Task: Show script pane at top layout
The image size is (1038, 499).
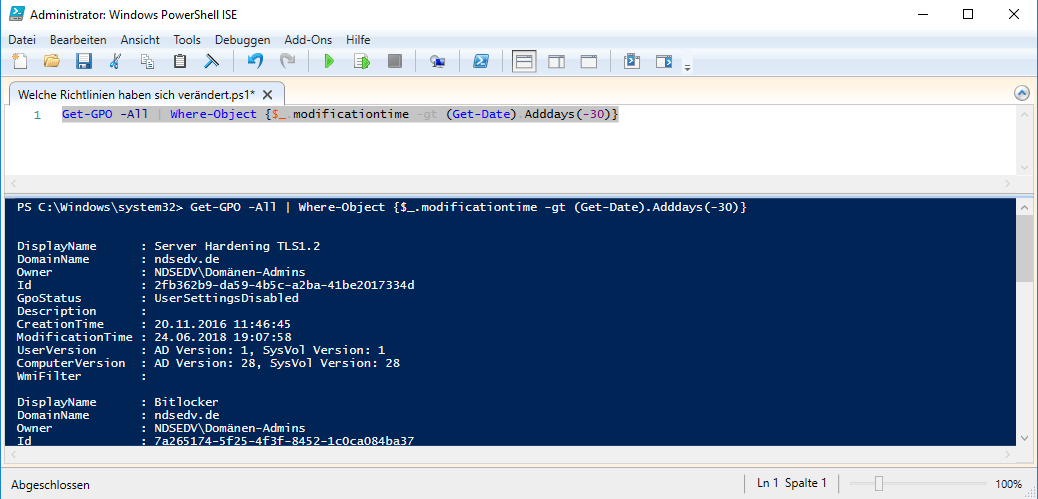Action: pyautogui.click(x=523, y=62)
